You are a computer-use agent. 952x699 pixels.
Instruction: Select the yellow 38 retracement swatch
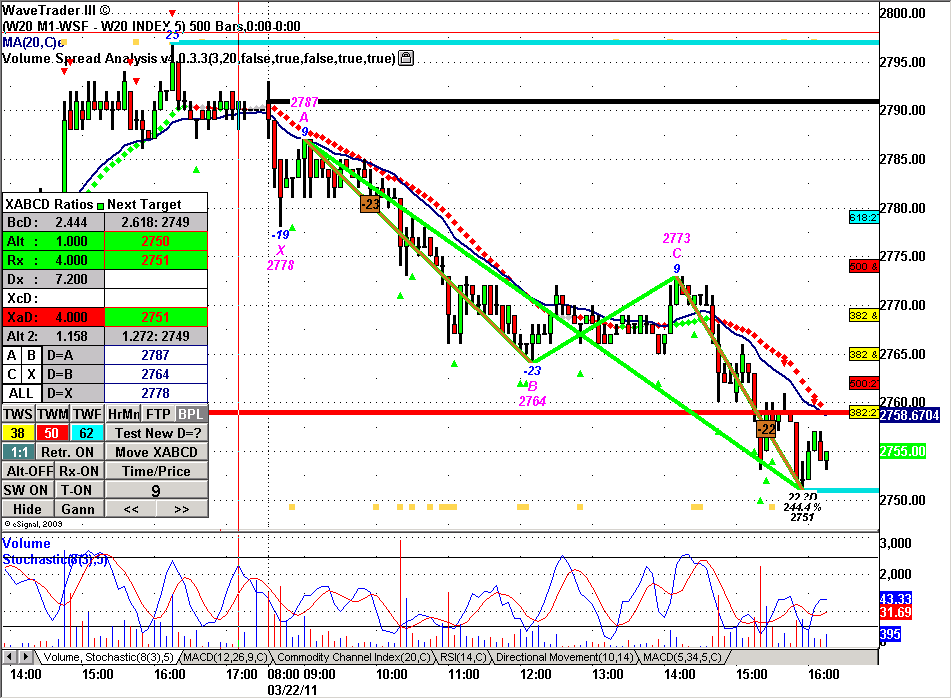18,433
